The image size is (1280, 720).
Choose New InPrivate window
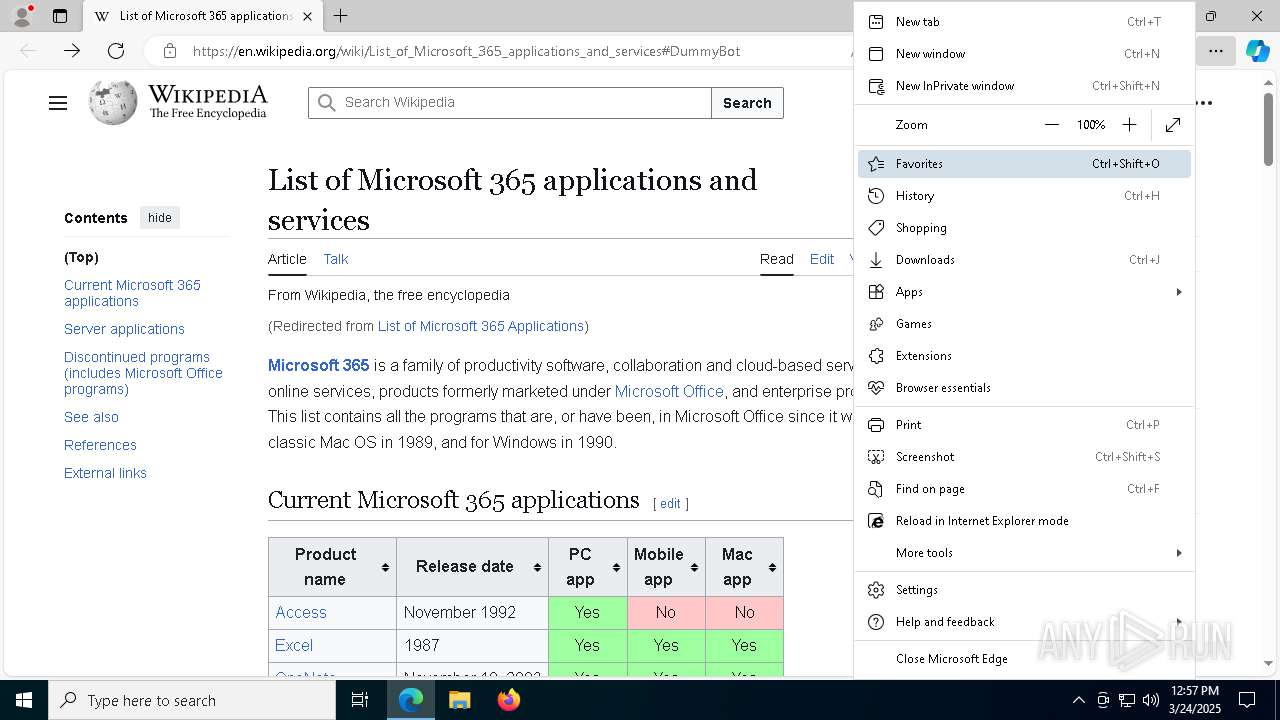click(x=1024, y=86)
